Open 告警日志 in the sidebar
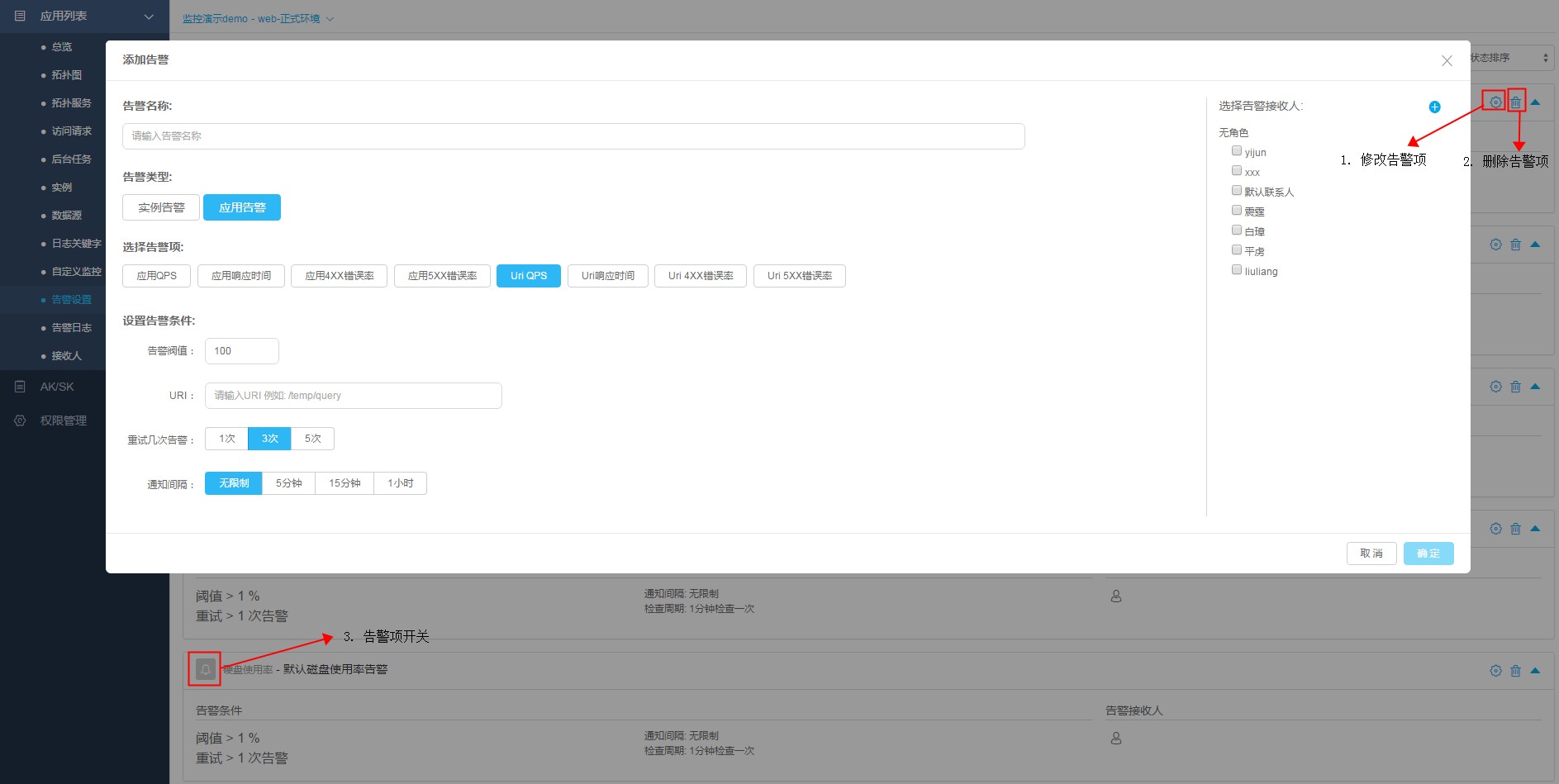 (x=72, y=328)
